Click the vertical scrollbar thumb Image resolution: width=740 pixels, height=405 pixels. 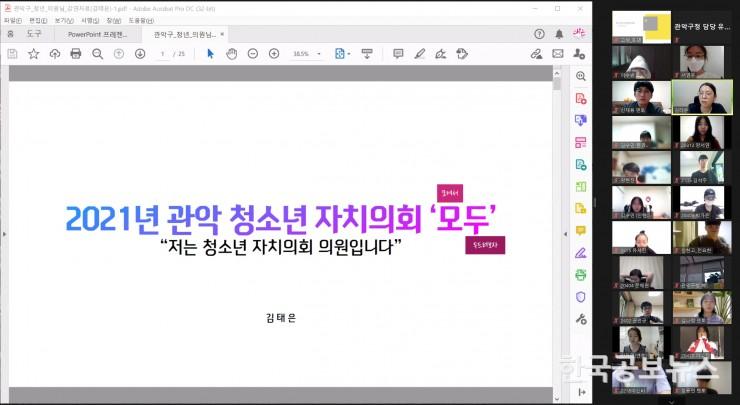point(557,84)
